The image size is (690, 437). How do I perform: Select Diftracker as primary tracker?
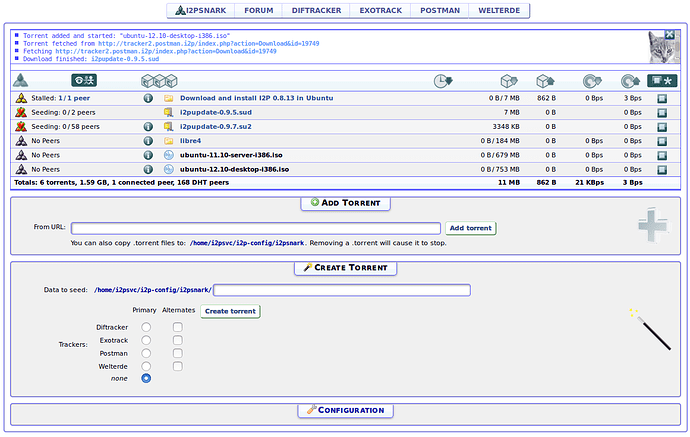147,327
